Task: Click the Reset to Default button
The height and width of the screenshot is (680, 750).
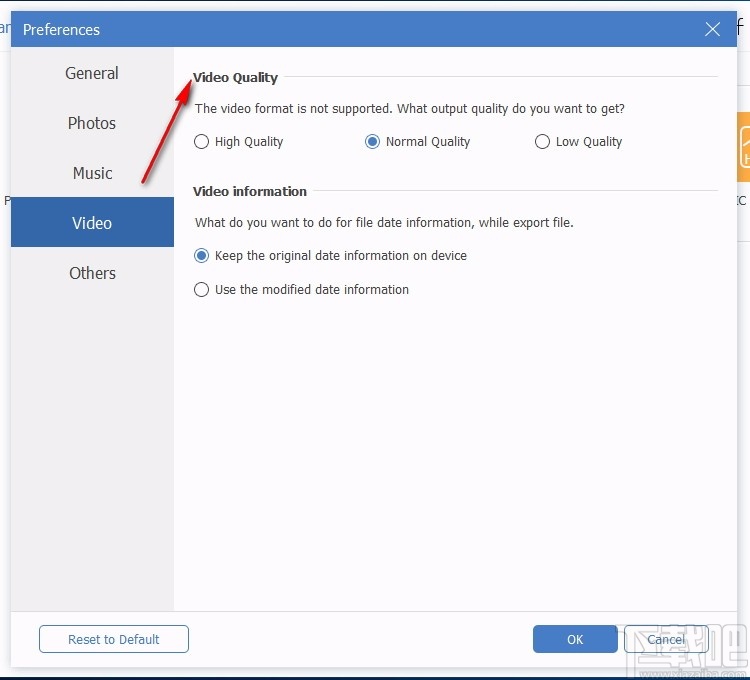Action: pyautogui.click(x=114, y=639)
